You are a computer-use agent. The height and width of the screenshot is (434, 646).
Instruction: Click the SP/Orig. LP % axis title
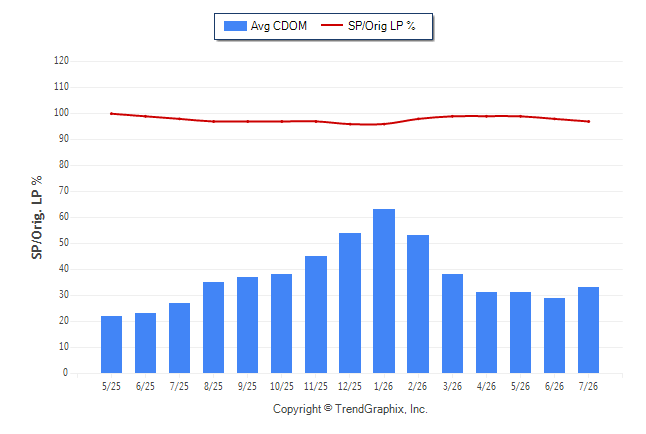coord(37,218)
